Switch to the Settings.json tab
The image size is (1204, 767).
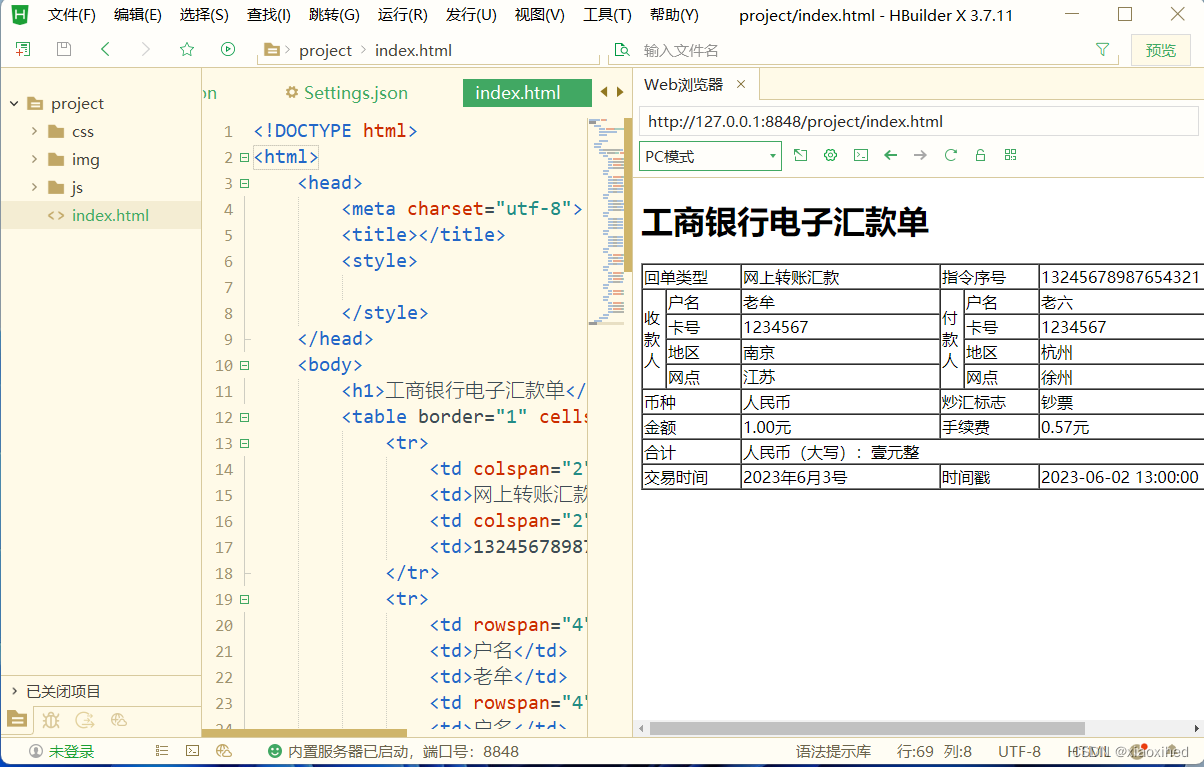tap(346, 93)
